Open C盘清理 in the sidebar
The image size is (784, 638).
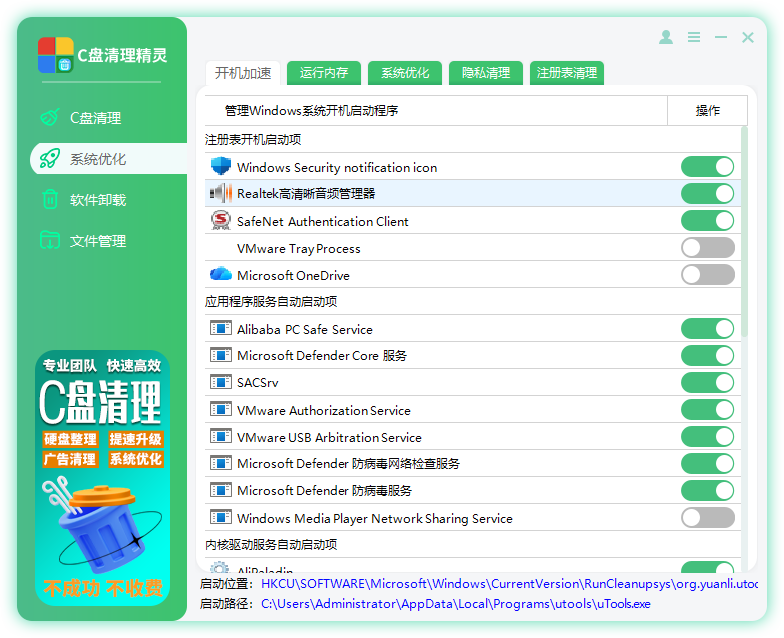[x=95, y=118]
